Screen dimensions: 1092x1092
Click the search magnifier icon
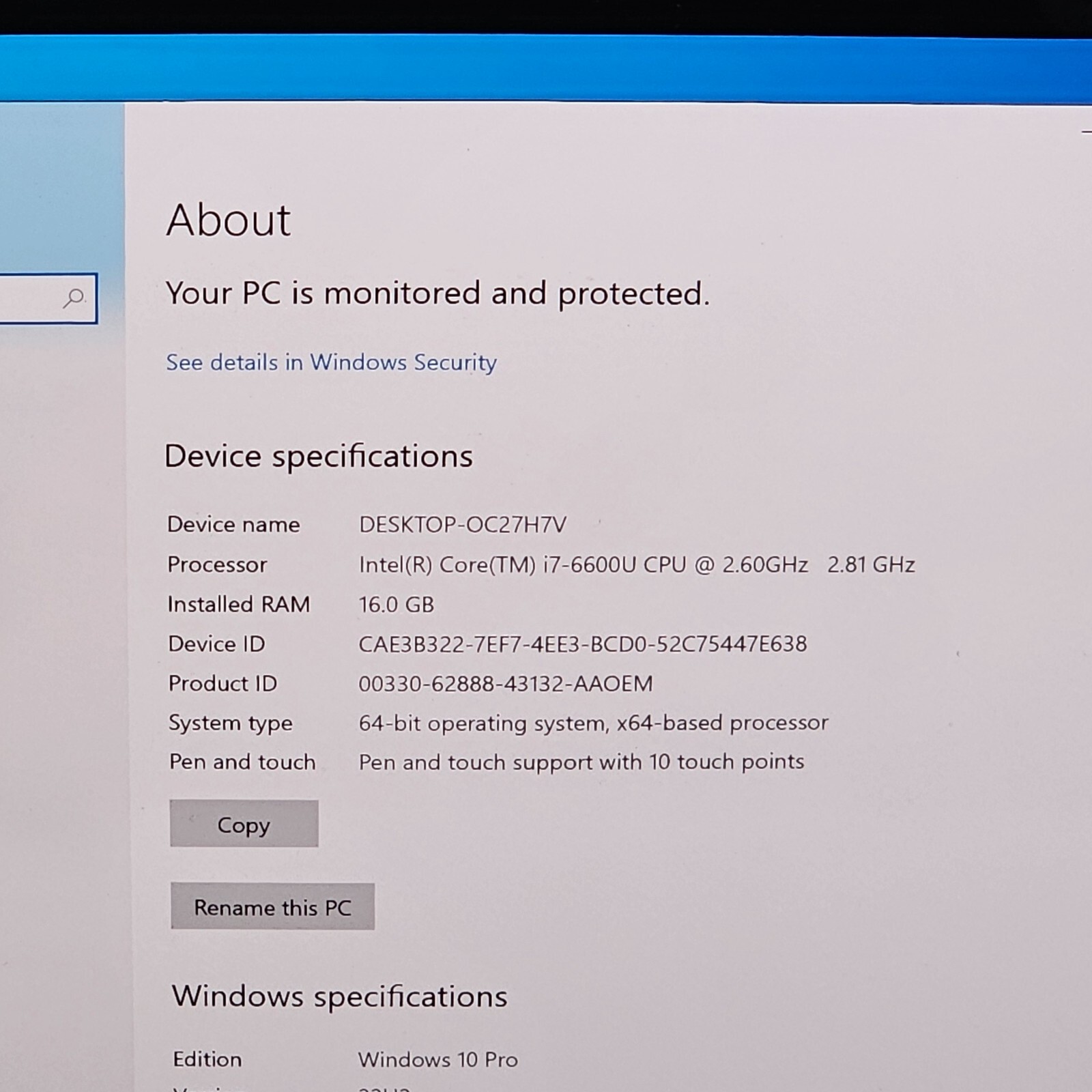coord(74,298)
